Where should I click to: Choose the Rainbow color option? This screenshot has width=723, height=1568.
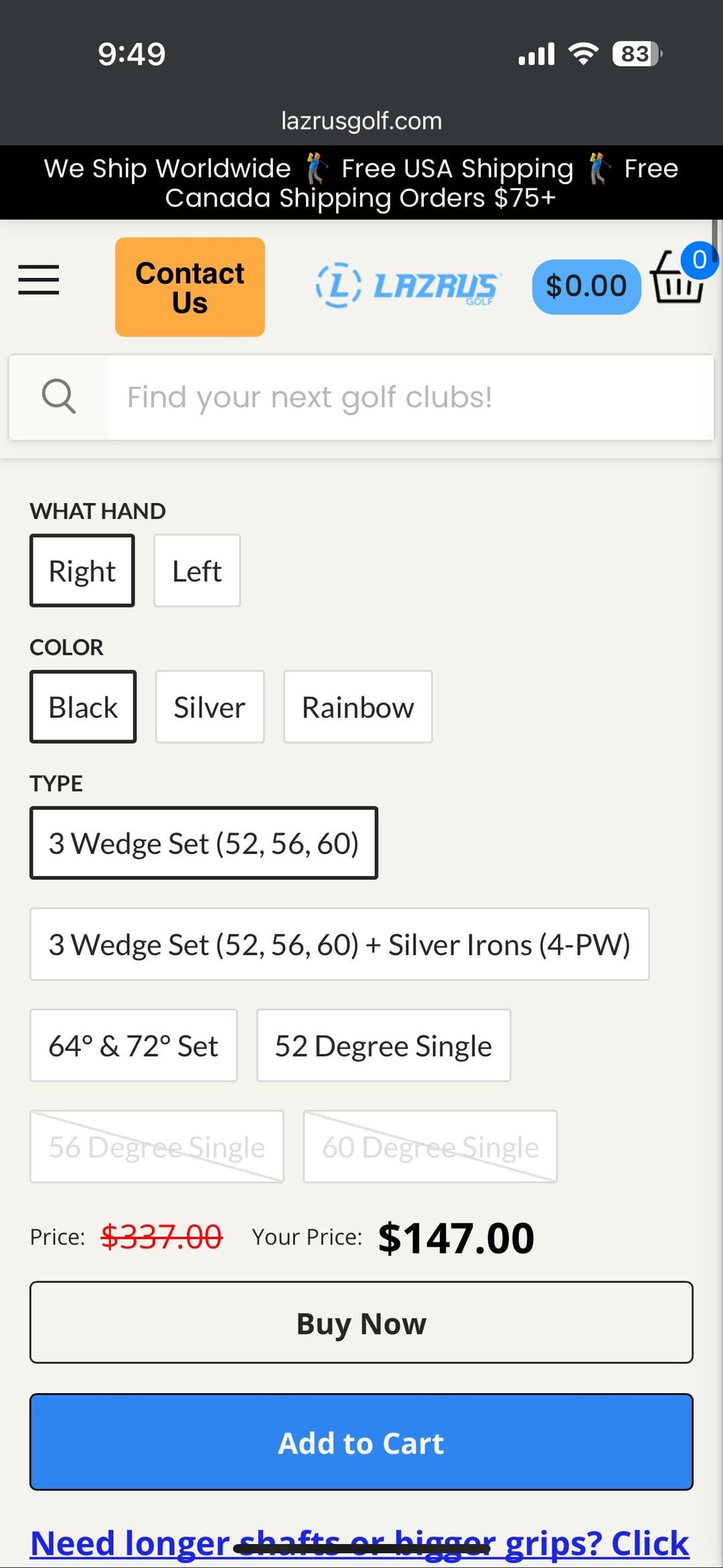click(x=357, y=707)
